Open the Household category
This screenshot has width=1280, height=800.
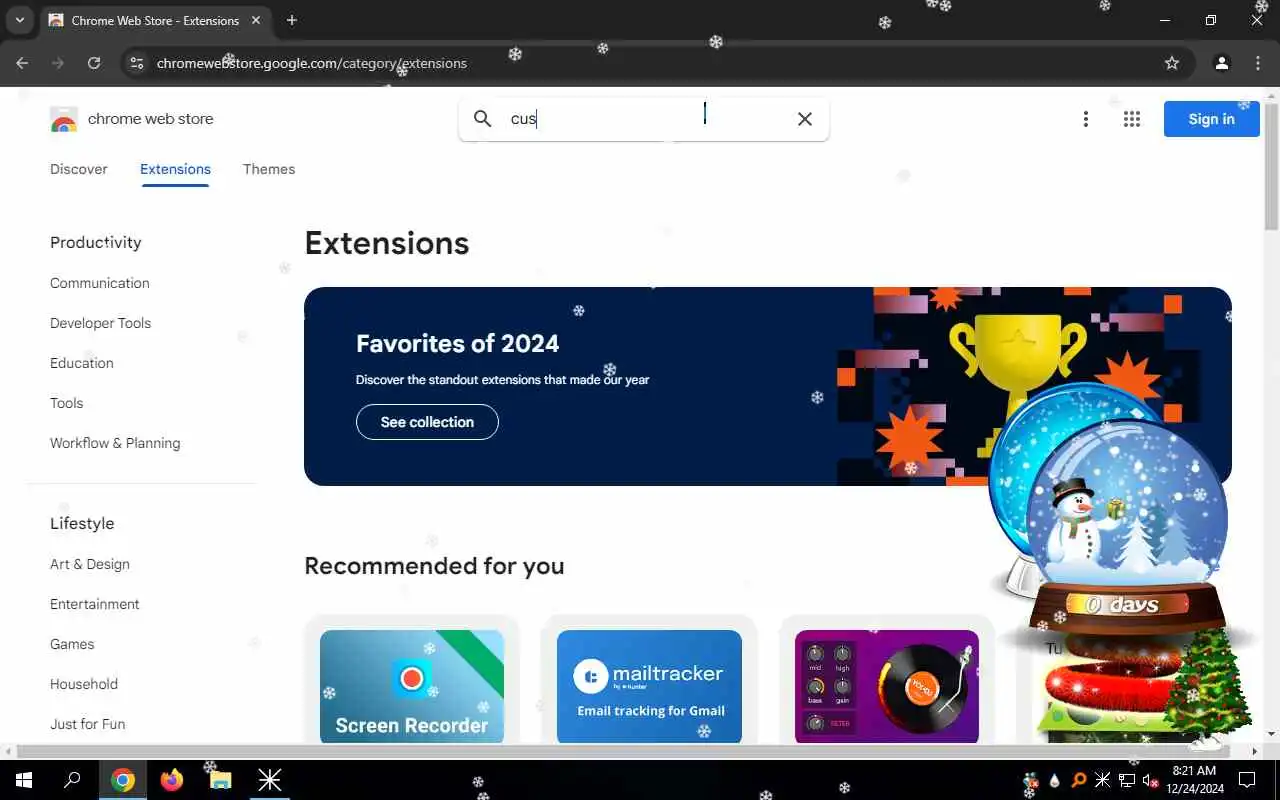(x=84, y=684)
